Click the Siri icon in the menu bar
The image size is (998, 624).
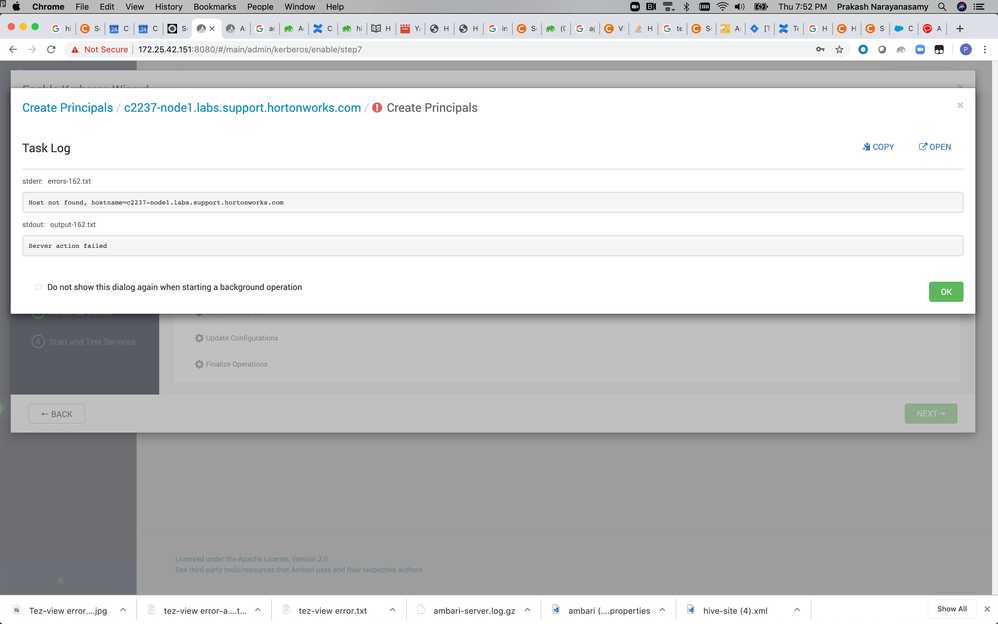(x=962, y=6)
